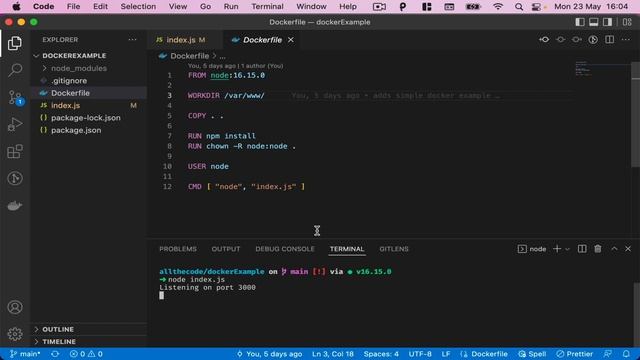The image size is (640, 360).
Task: Synchronize changes in status bar
Action: pyautogui.click(x=55, y=354)
